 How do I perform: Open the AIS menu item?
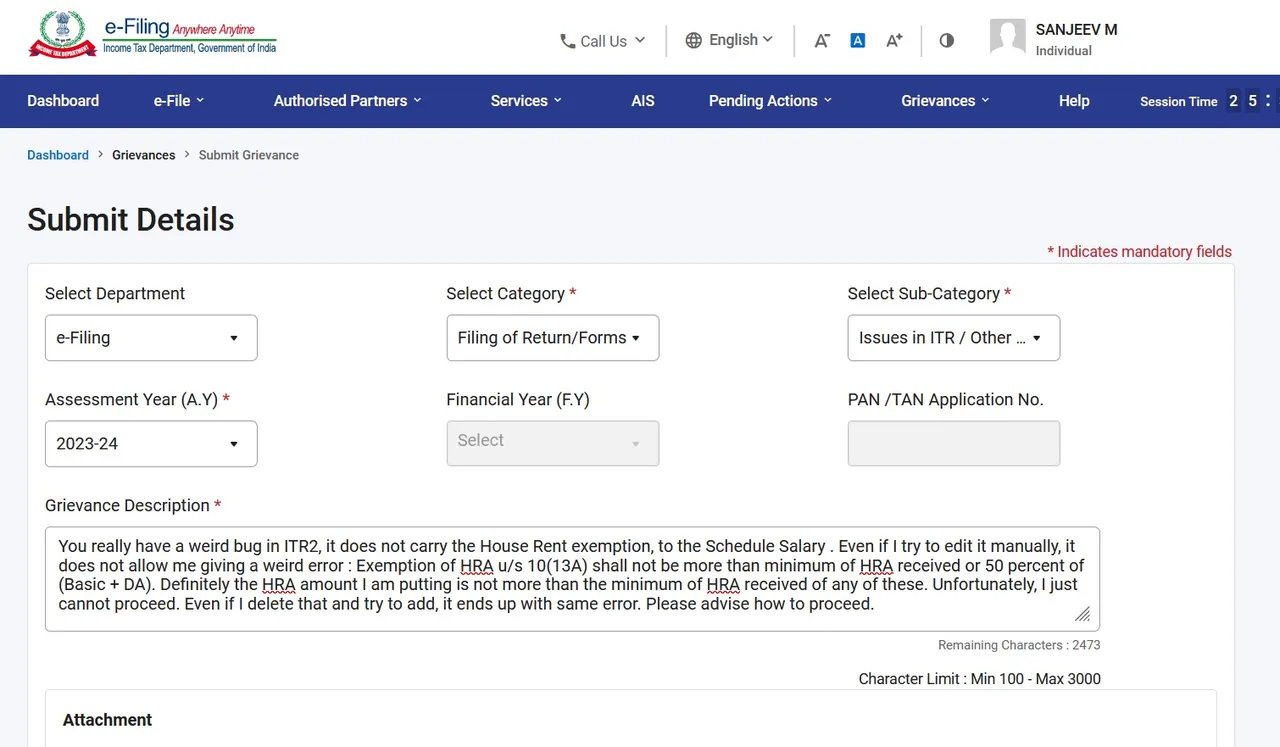643,101
